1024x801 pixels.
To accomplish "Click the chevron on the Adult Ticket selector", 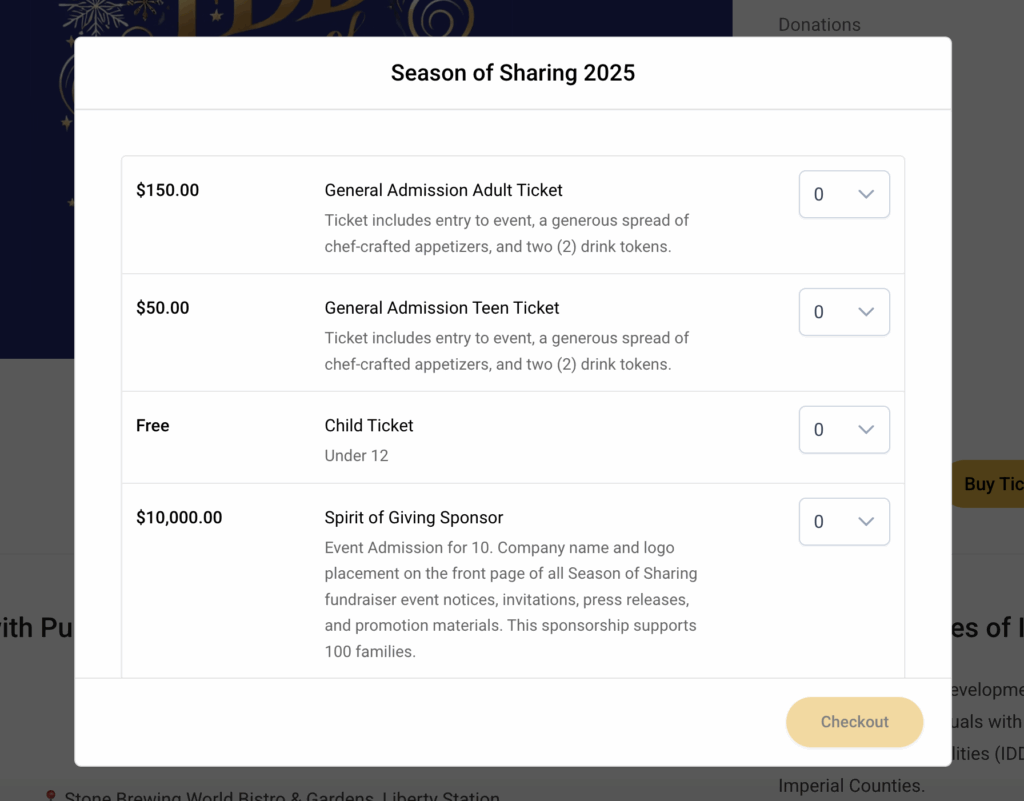I will tap(866, 194).
